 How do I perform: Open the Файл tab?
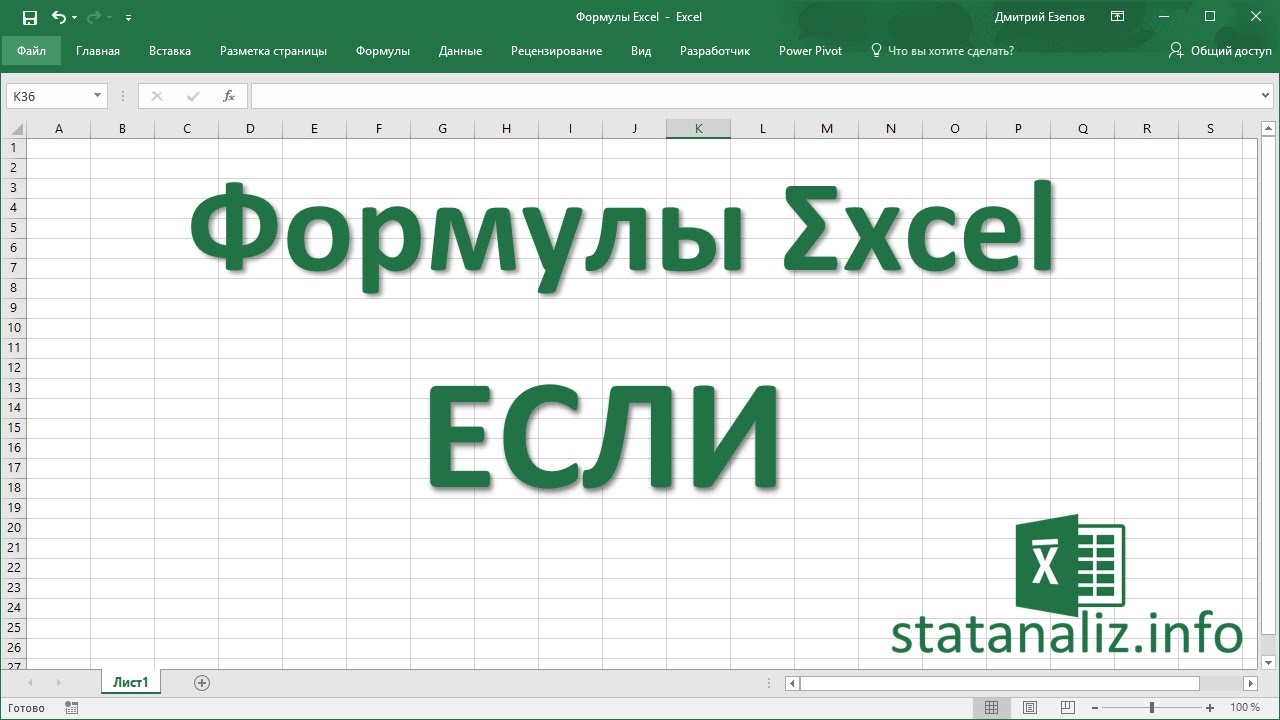click(x=31, y=51)
